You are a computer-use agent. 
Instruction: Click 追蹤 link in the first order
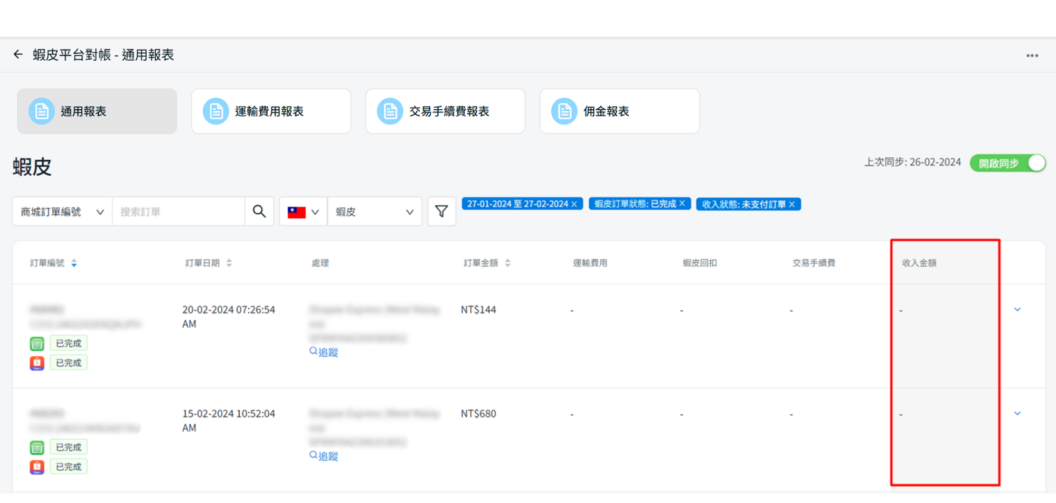click(327, 352)
